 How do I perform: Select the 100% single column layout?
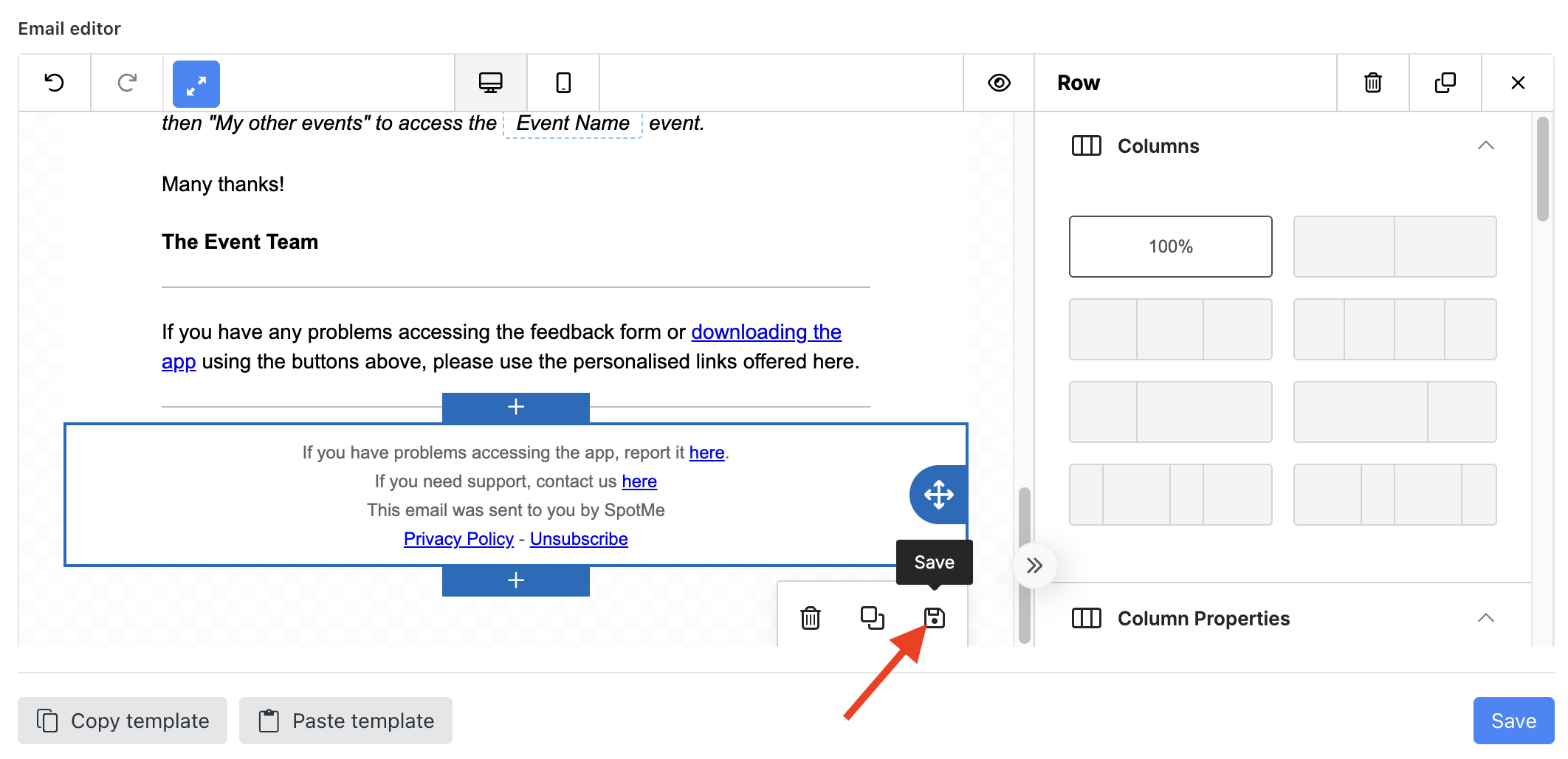1171,247
